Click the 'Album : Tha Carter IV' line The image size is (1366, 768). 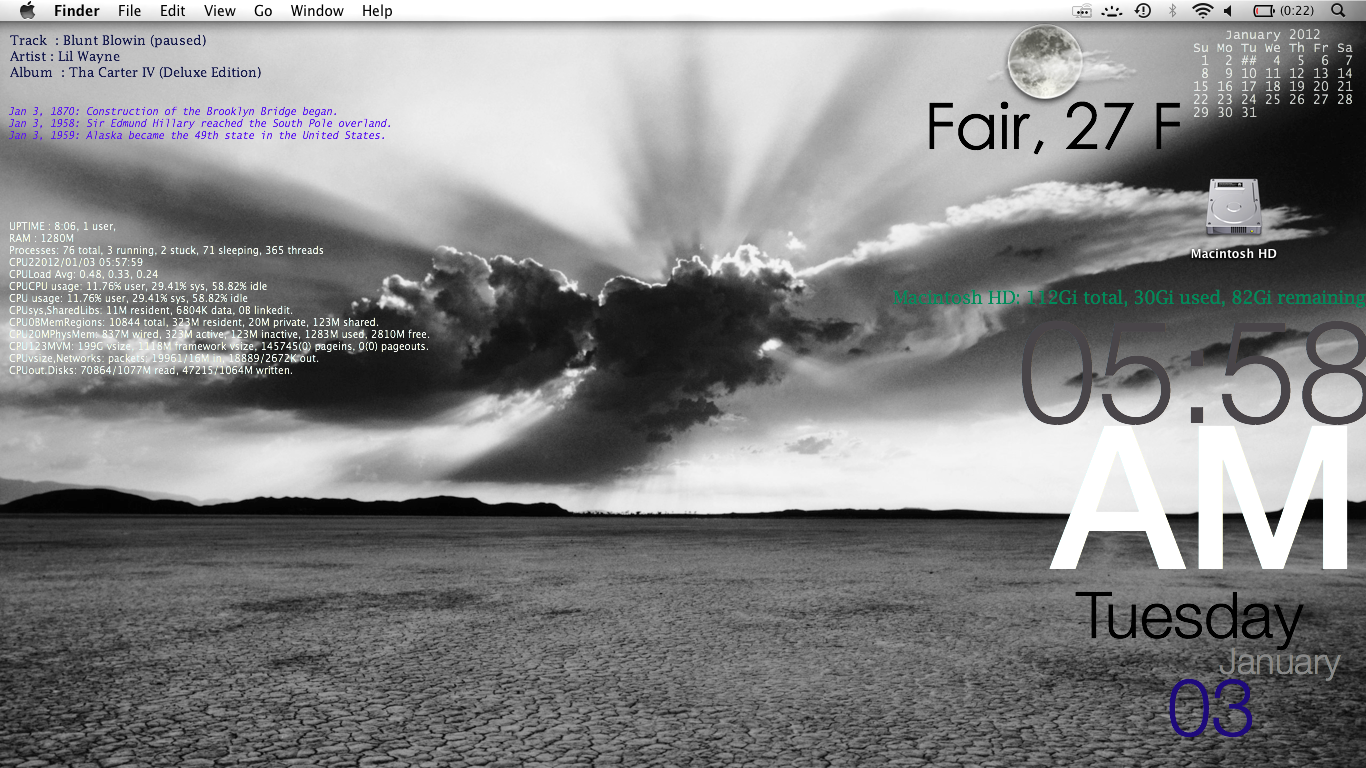pos(136,73)
